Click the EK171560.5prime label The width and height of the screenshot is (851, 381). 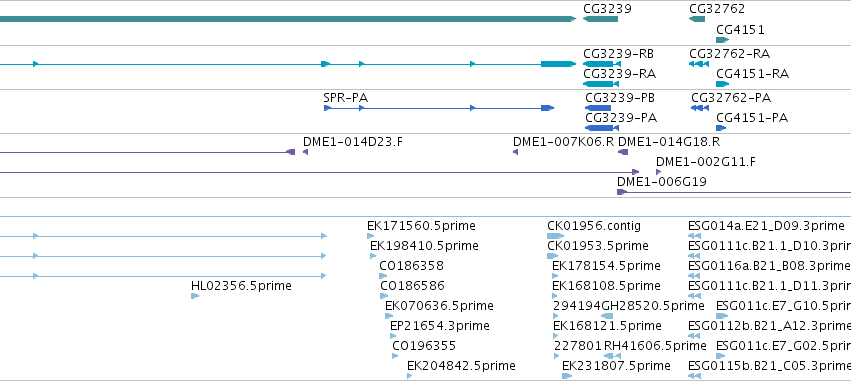coord(421,226)
